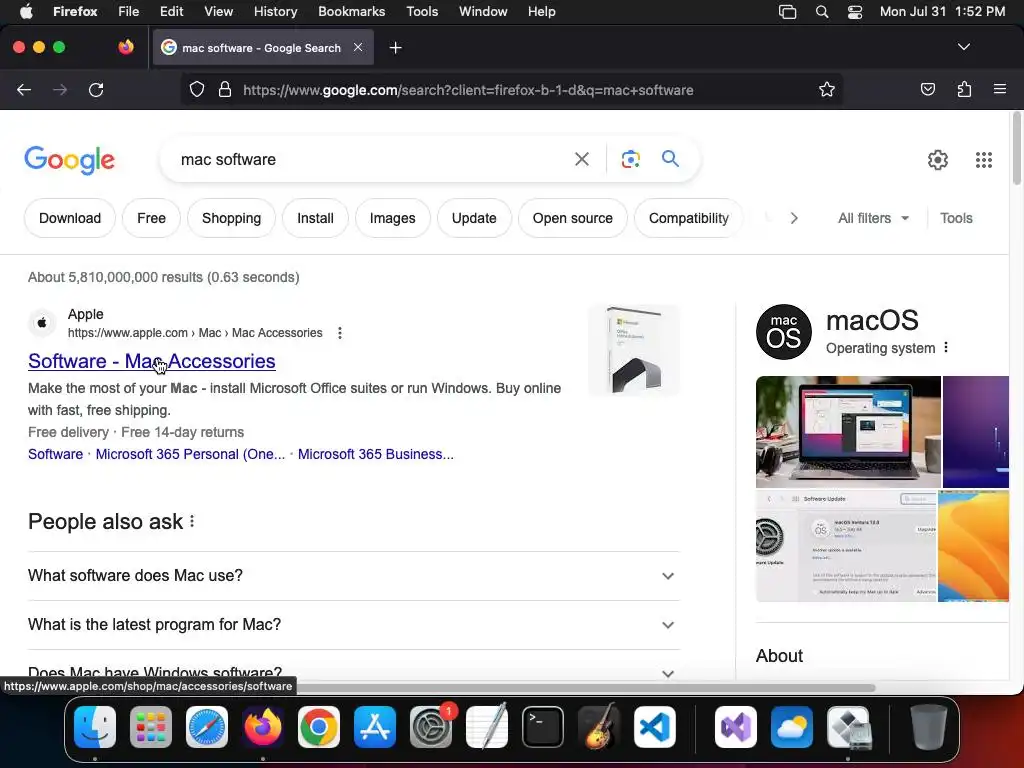Expand 'Does Mac have Windows software?' question
The image size is (1024, 768).
(353, 671)
